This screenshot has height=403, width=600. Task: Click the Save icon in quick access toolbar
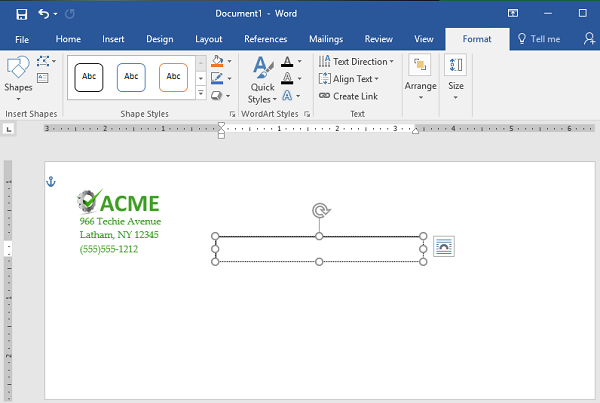pyautogui.click(x=21, y=14)
